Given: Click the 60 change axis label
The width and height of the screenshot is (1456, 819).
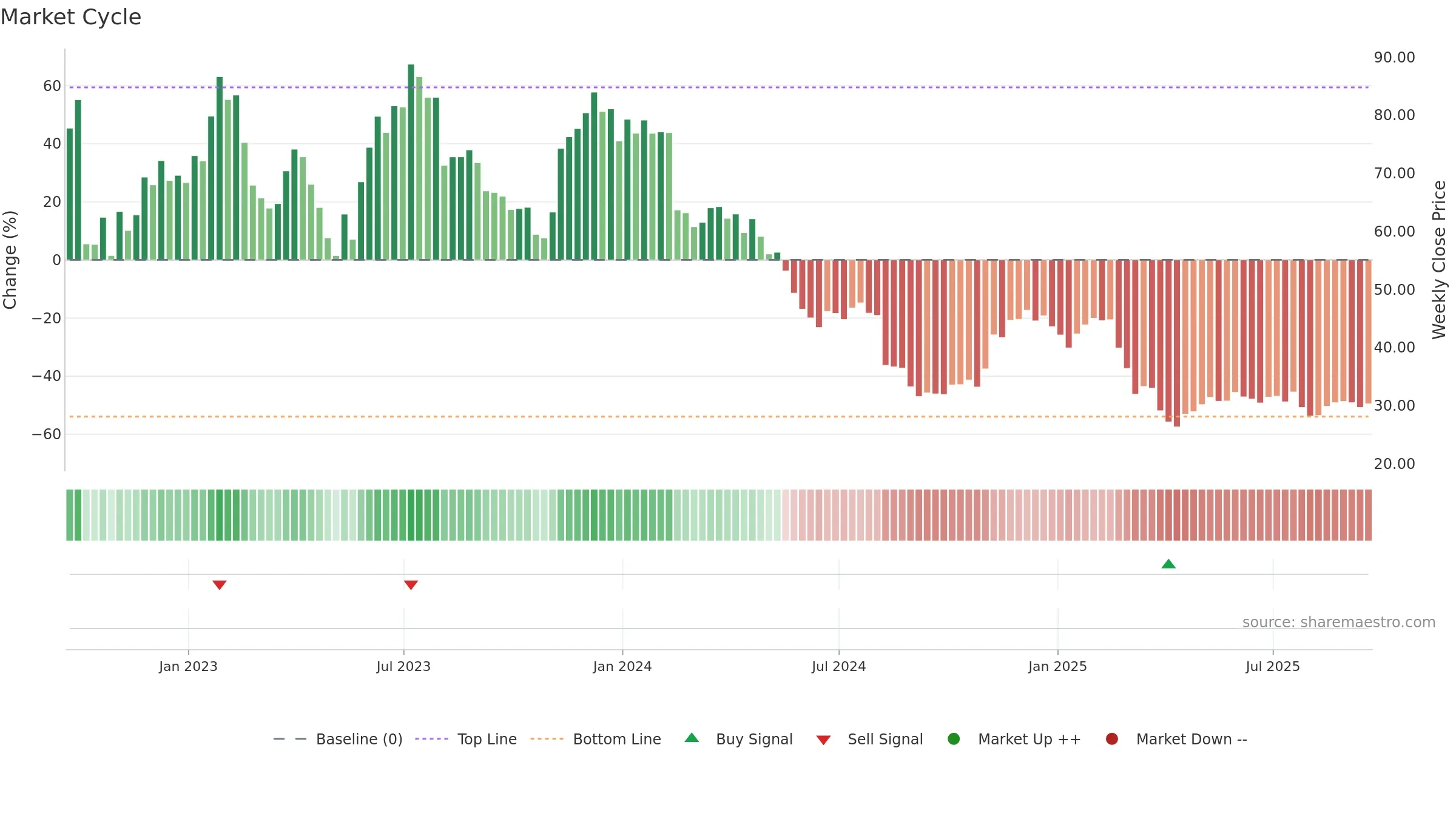Looking at the screenshot, I should (52, 86).
